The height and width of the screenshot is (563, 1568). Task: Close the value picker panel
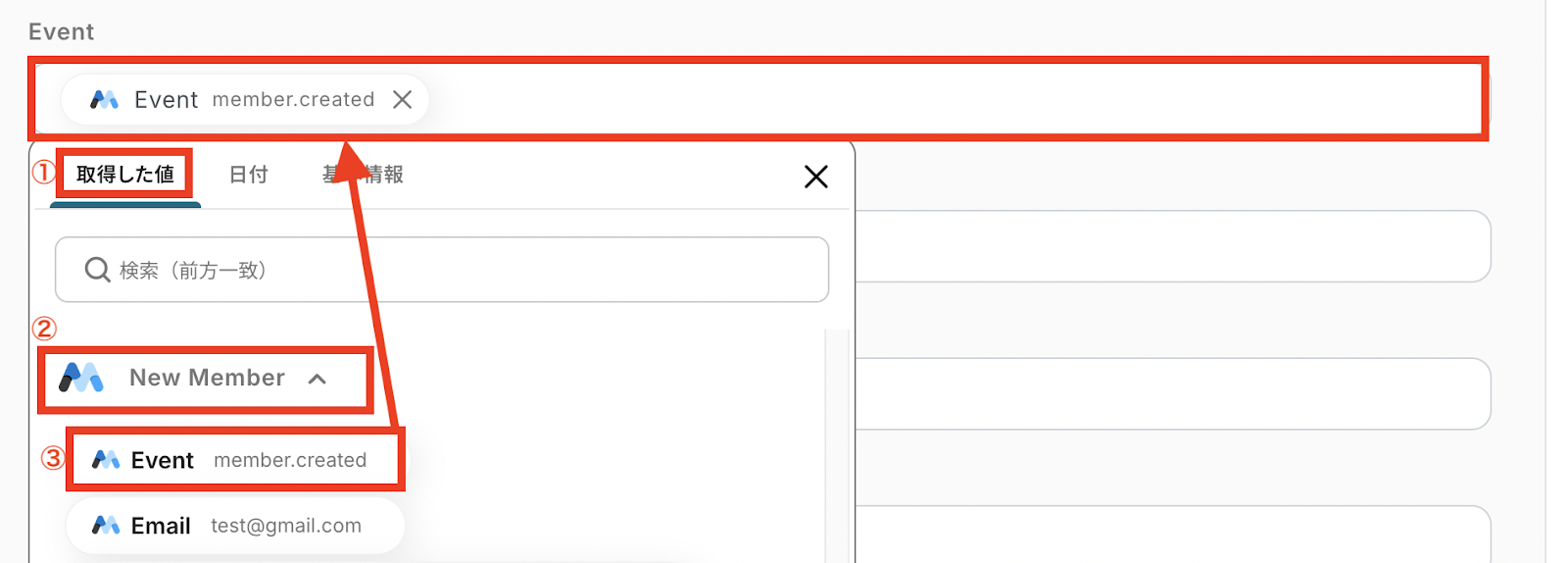815,177
